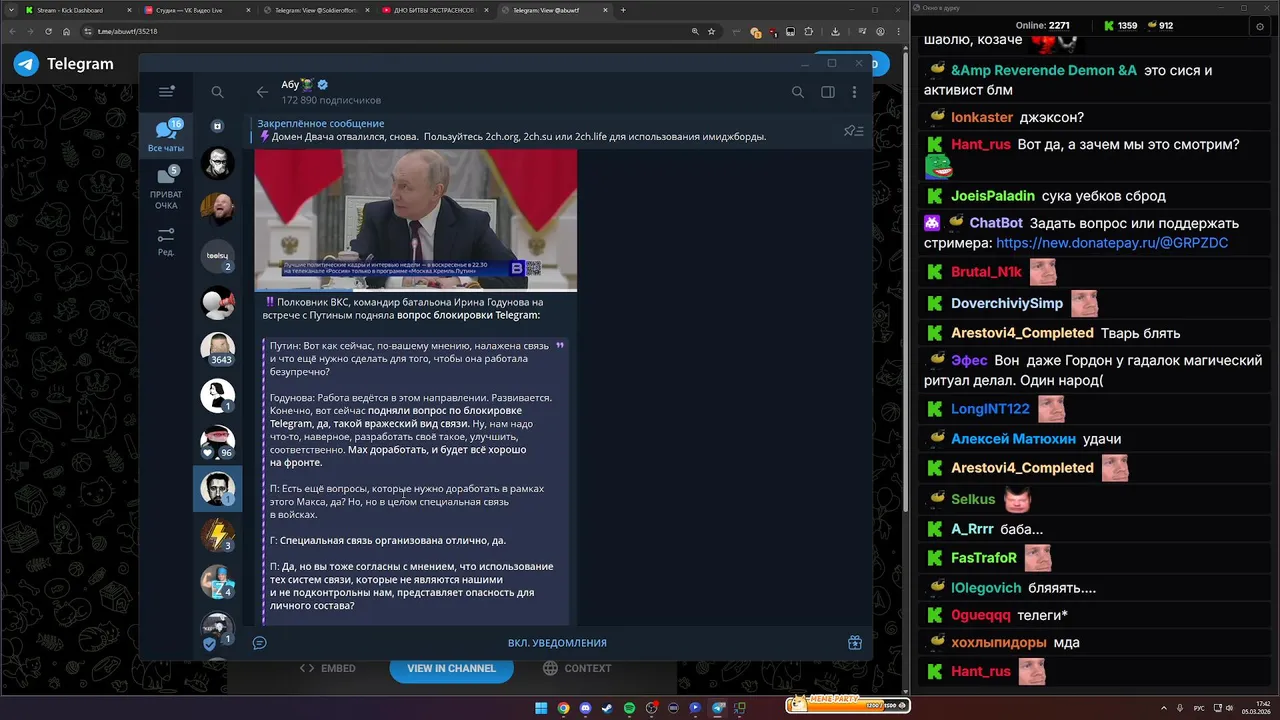Open the gift icon at bottom right

click(855, 643)
